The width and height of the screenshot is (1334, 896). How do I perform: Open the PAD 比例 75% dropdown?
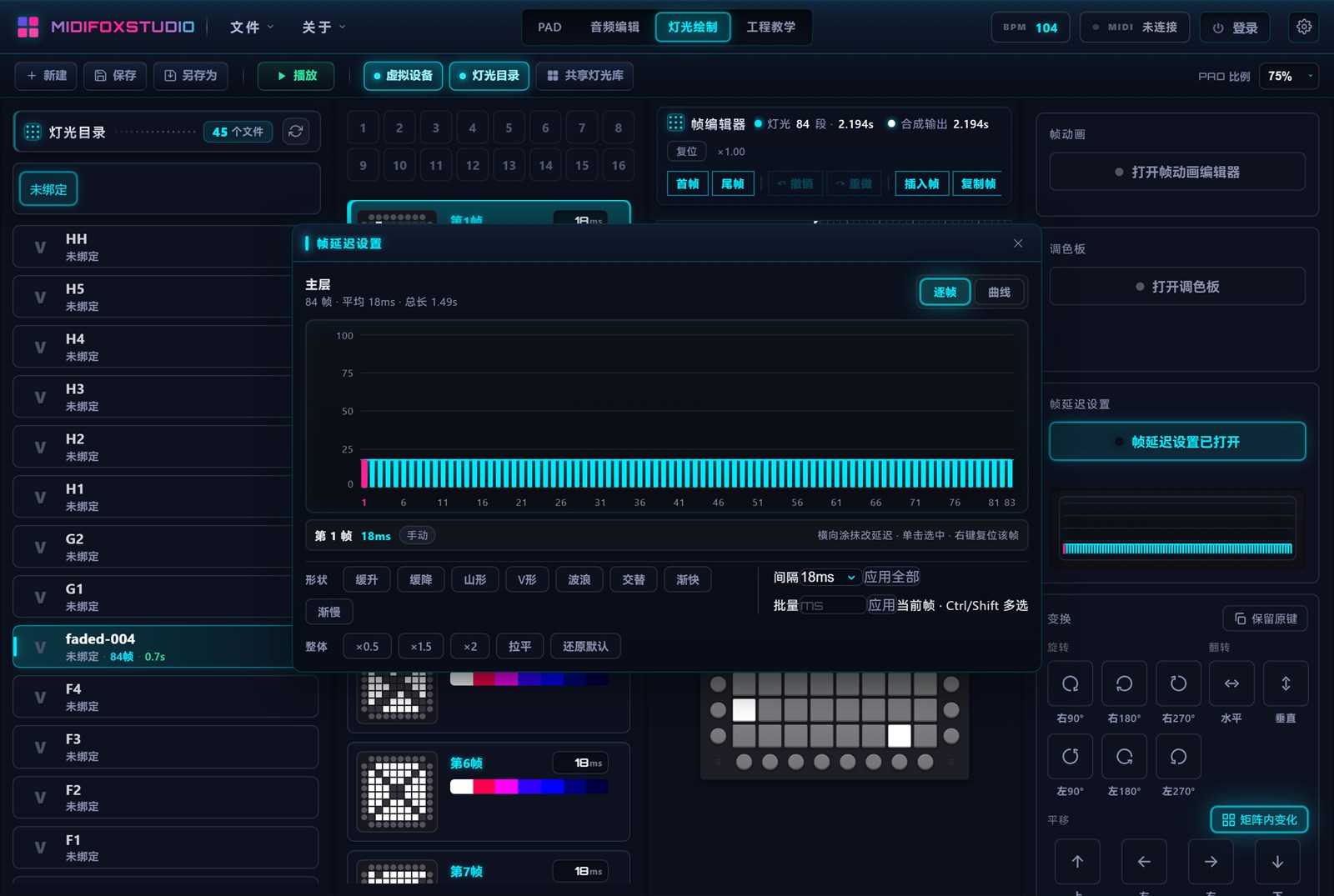coord(1289,76)
